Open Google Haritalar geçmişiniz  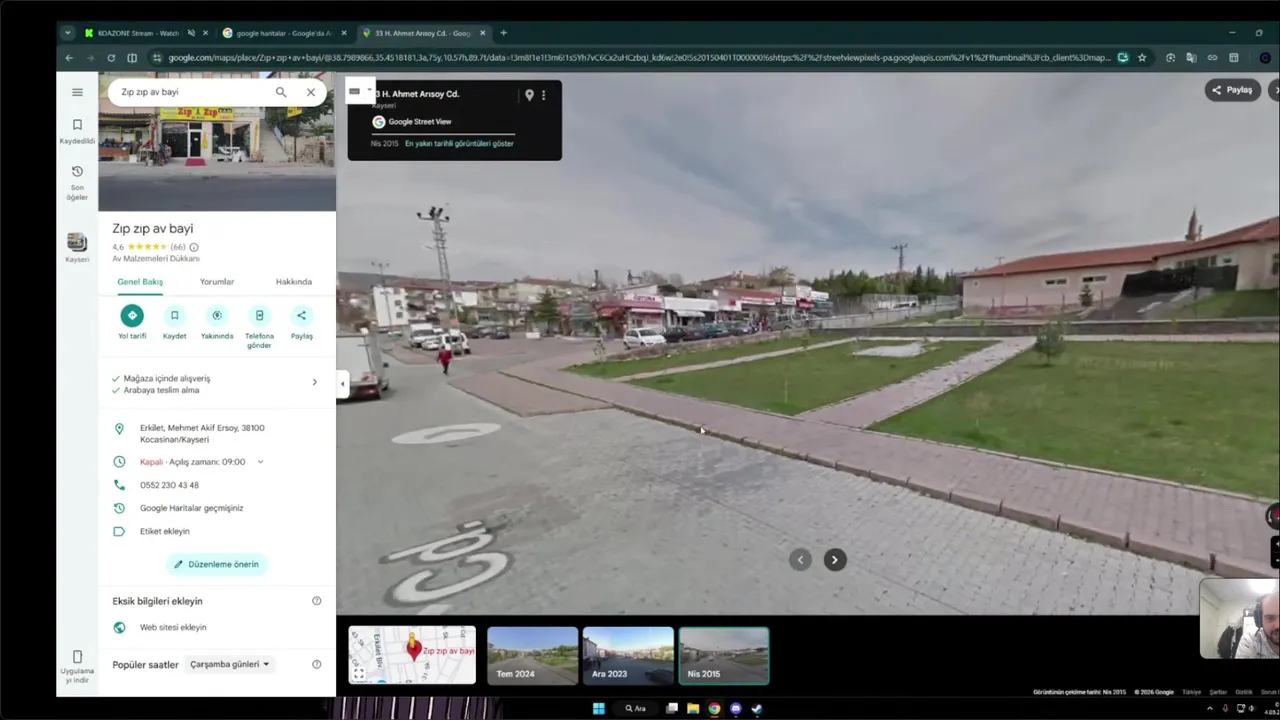191,508
